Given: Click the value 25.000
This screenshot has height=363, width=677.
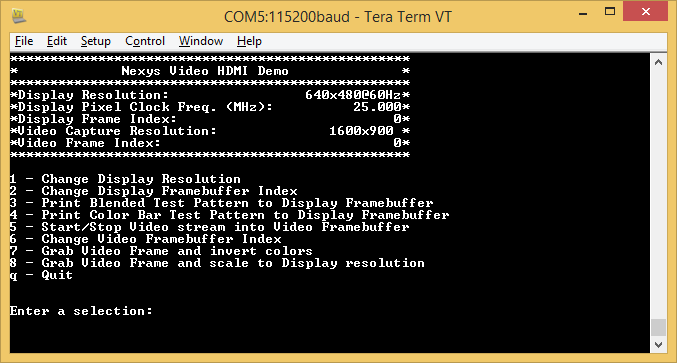Looking at the screenshot, I should tap(377, 107).
